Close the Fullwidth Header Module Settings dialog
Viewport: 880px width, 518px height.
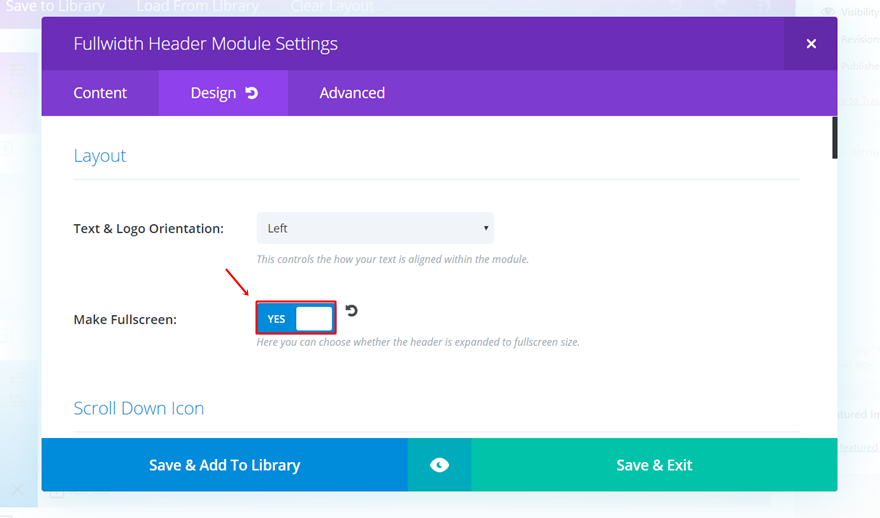pos(811,44)
